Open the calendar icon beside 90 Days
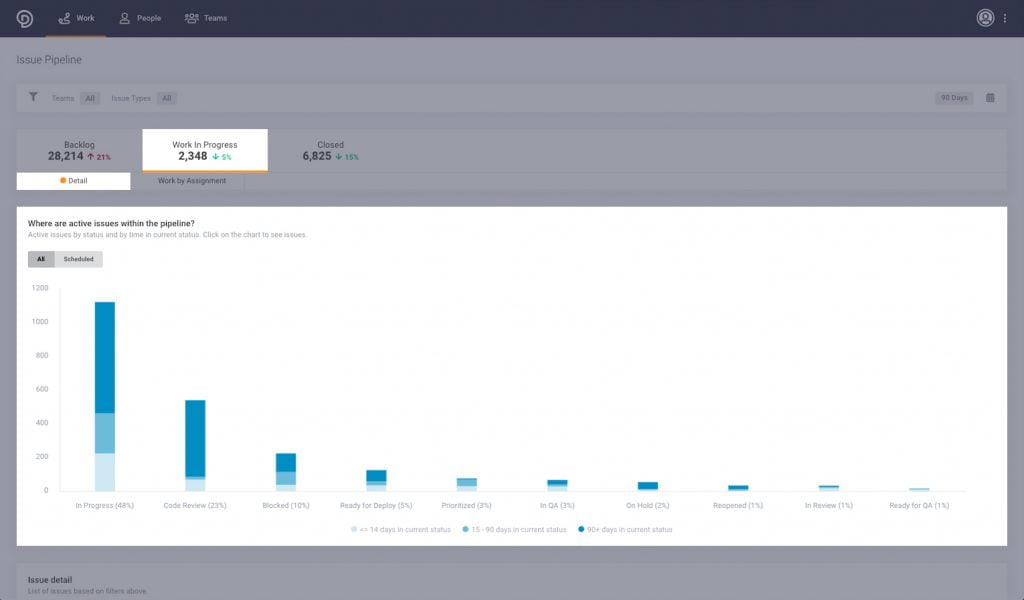Viewport: 1024px width, 600px height. point(989,98)
